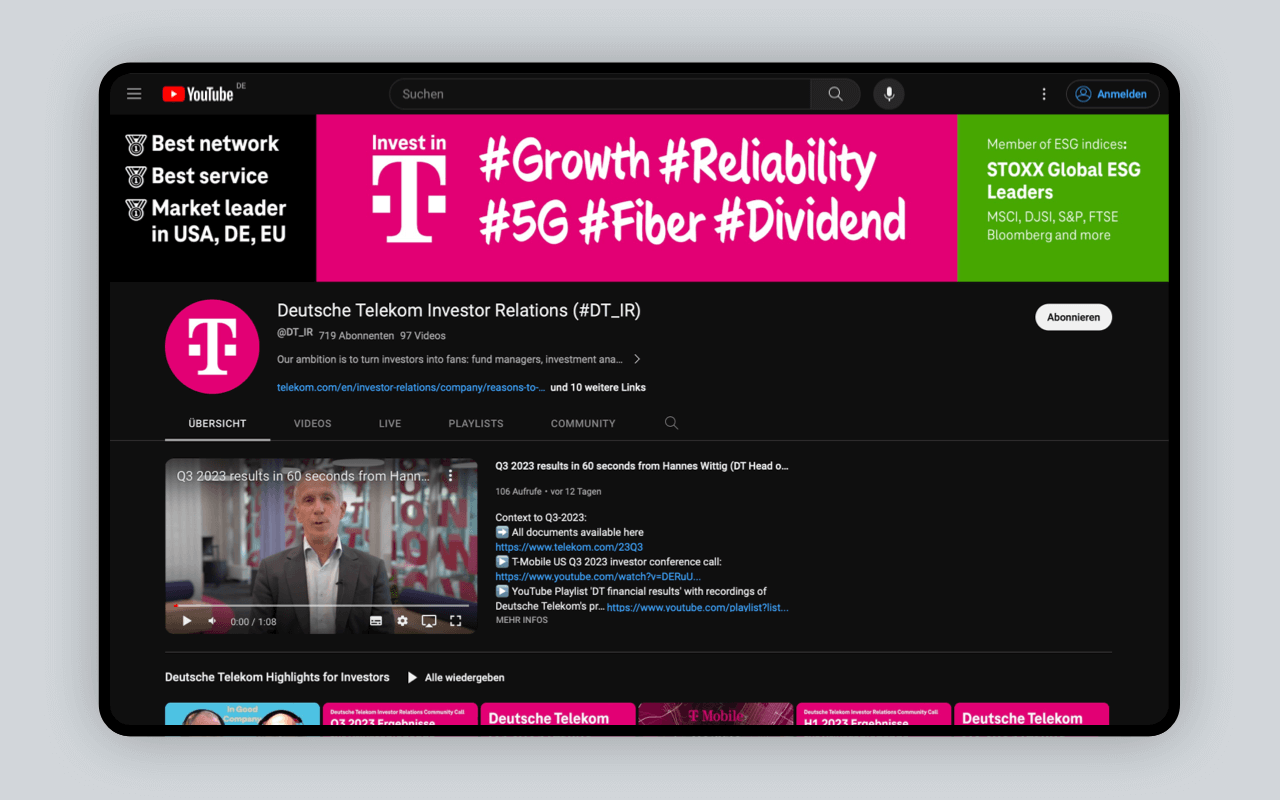Open the LIVE tab
The width and height of the screenshot is (1280, 800).
point(390,424)
